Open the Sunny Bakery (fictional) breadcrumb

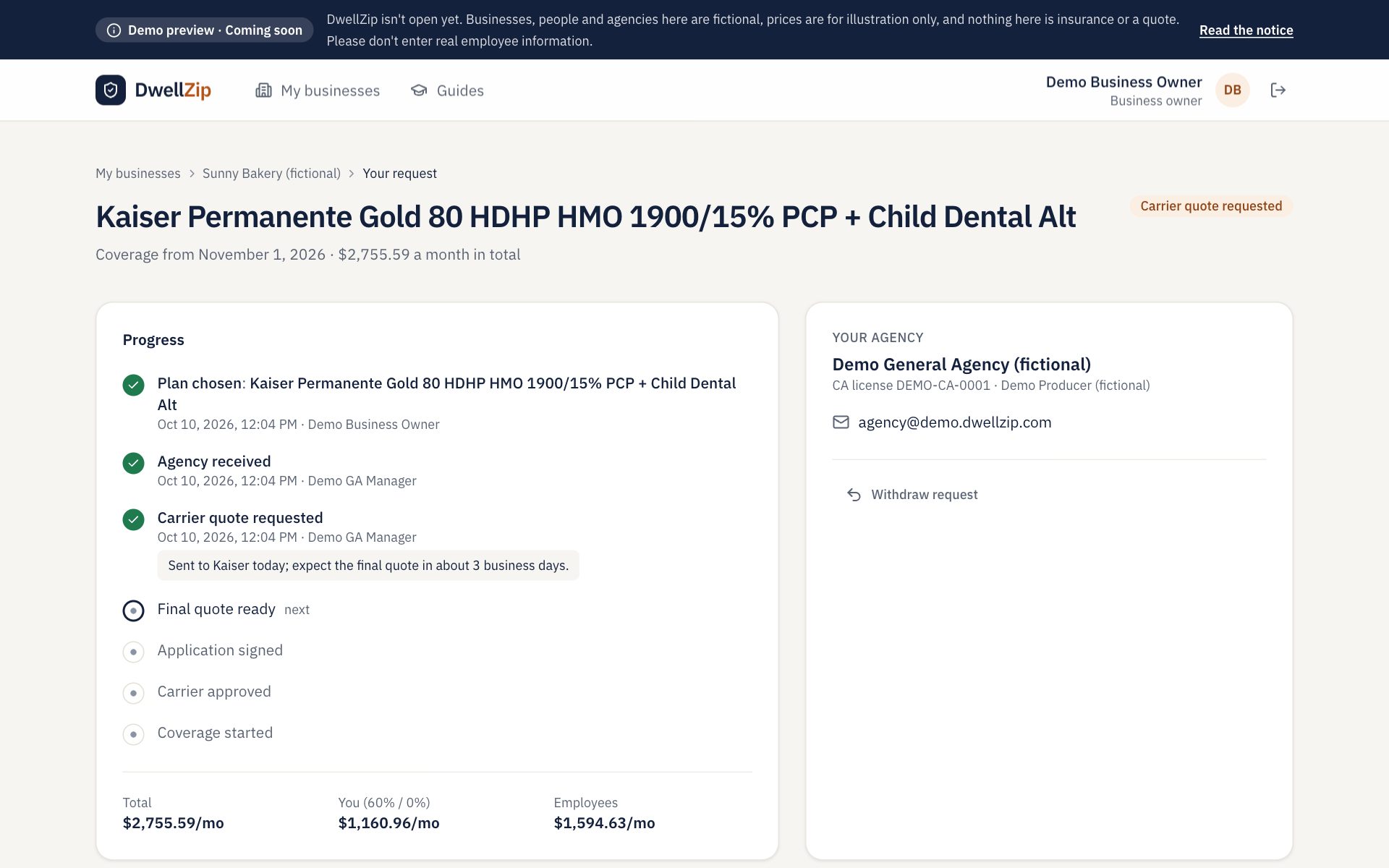coord(271,174)
